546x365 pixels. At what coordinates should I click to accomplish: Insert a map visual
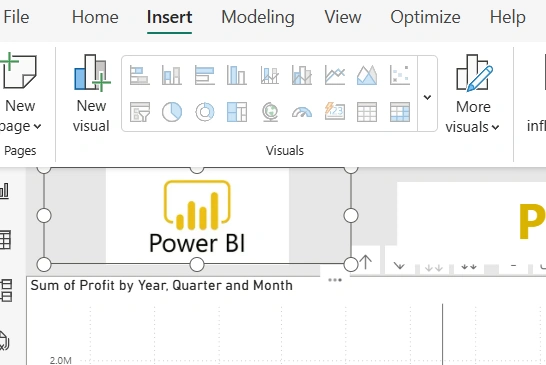(270, 112)
